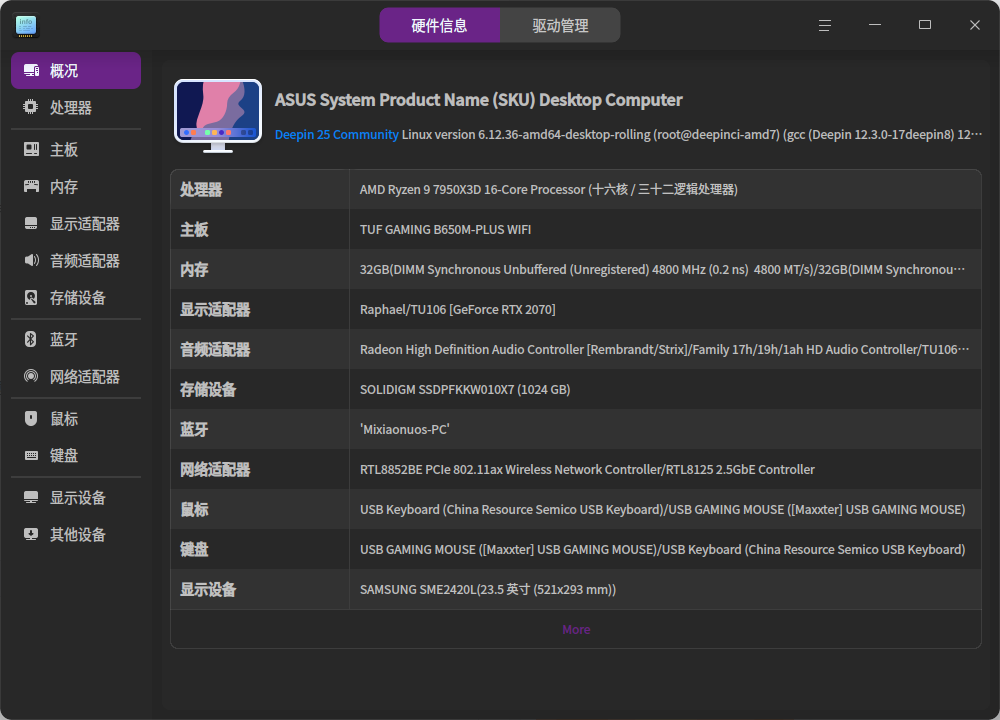Image resolution: width=1000 pixels, height=720 pixels.
Task: Select the RTL8852BE PCIe wireless controller text
Action: pyautogui.click(x=587, y=470)
